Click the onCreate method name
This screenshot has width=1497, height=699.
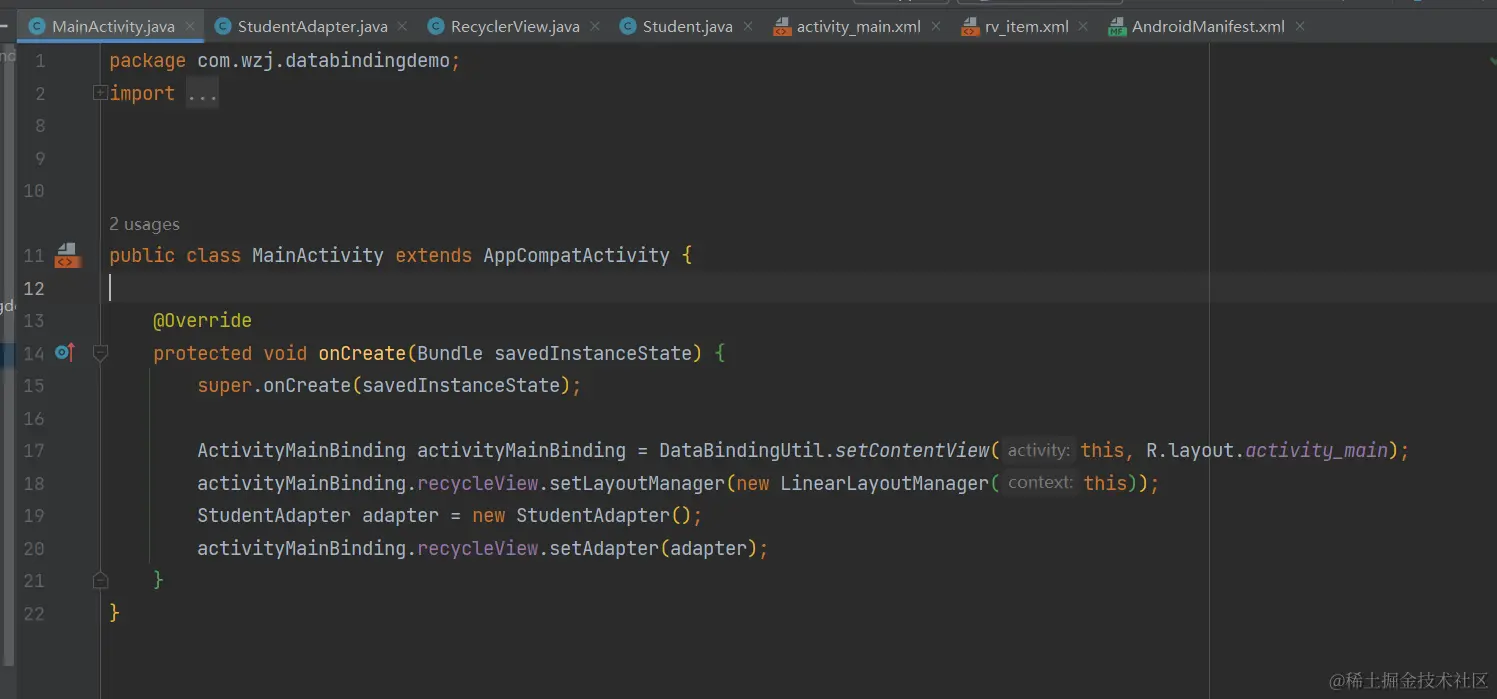pyautogui.click(x=362, y=353)
